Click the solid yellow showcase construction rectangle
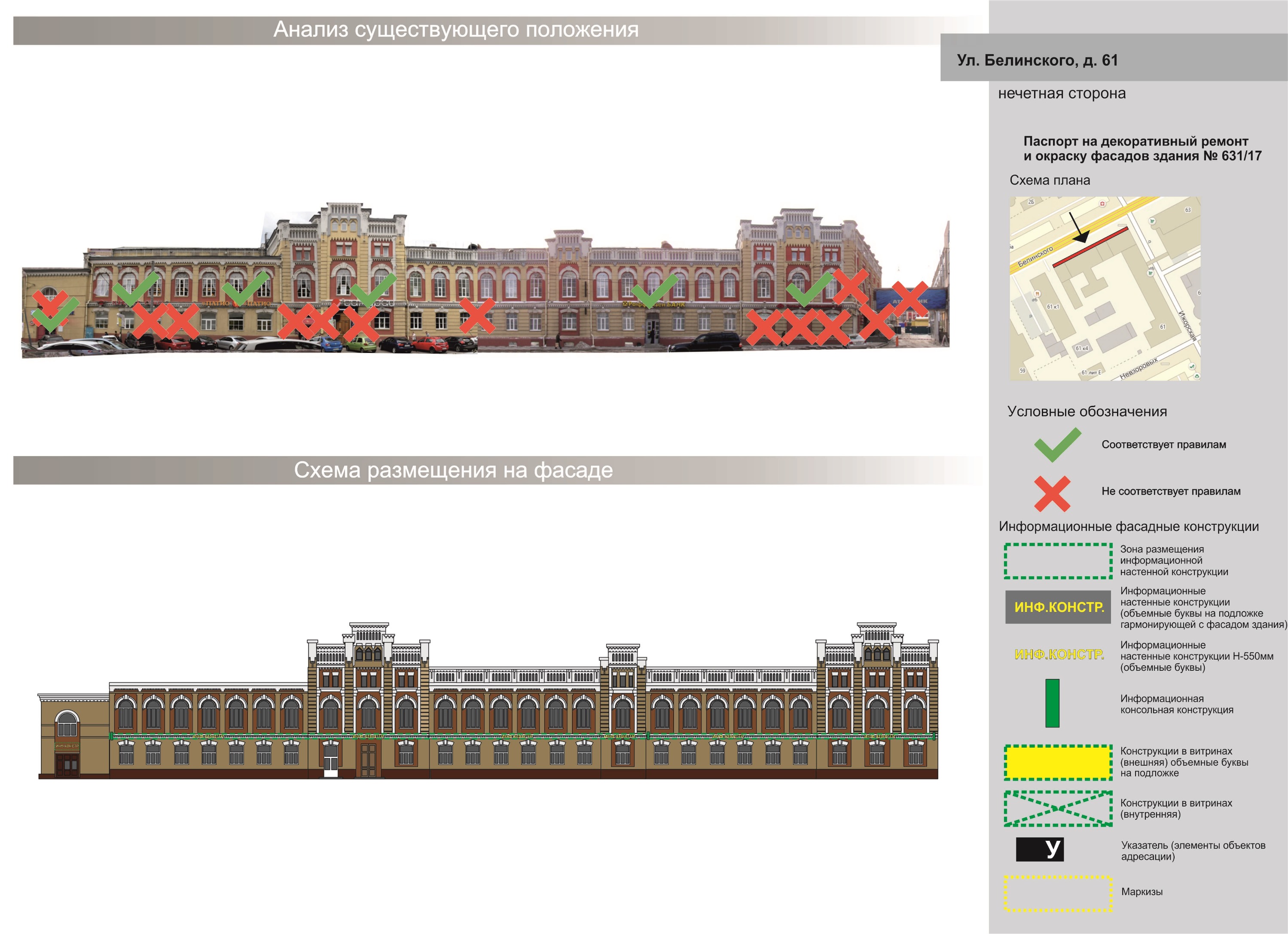The height and width of the screenshot is (934, 1288). pyautogui.click(x=1059, y=763)
